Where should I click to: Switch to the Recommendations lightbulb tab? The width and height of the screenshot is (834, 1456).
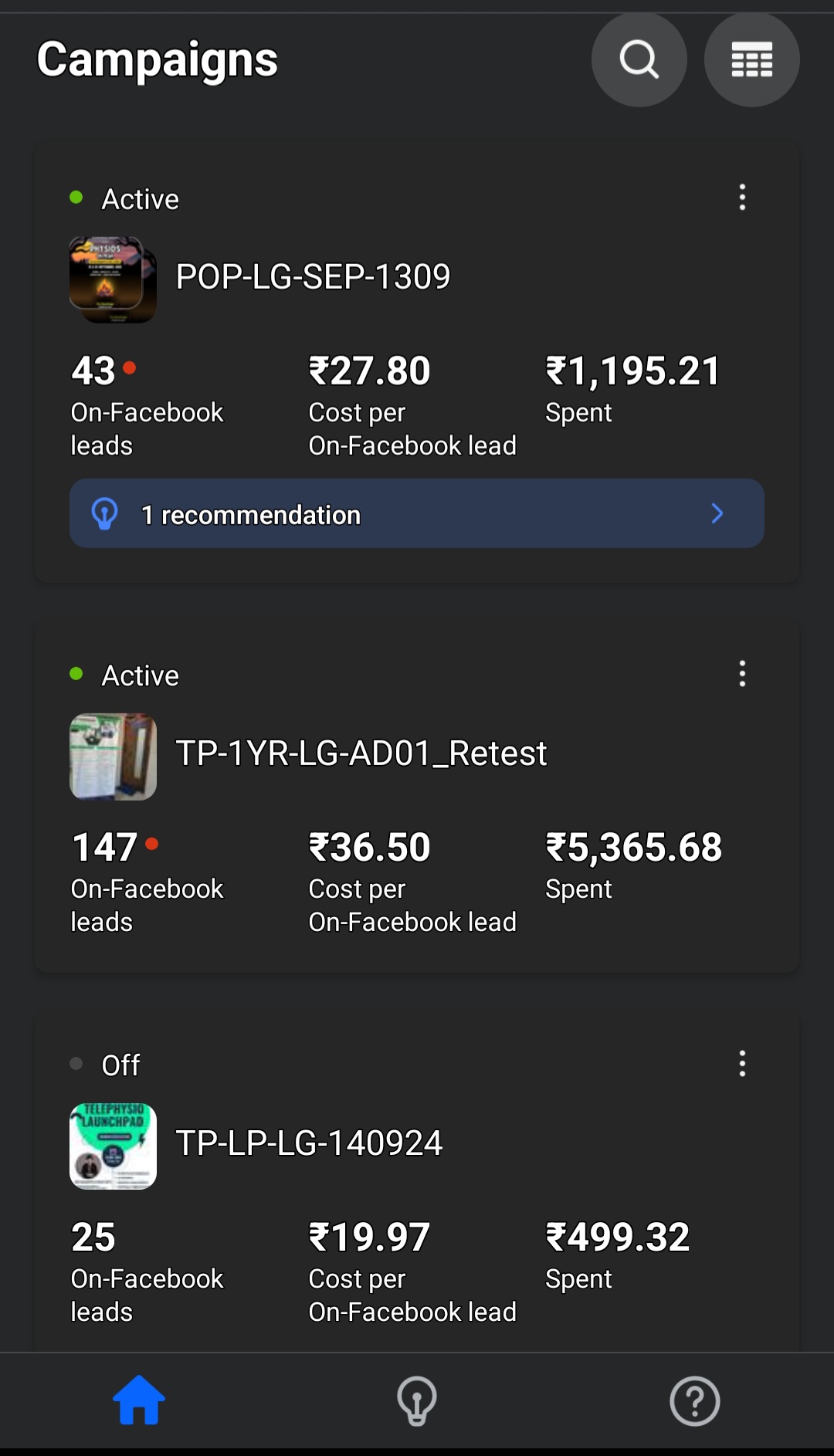coord(417,1400)
